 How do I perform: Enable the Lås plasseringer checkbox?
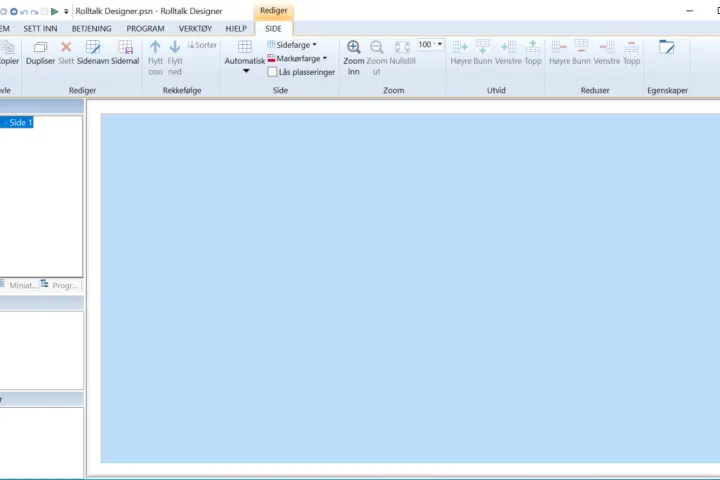tap(272, 72)
